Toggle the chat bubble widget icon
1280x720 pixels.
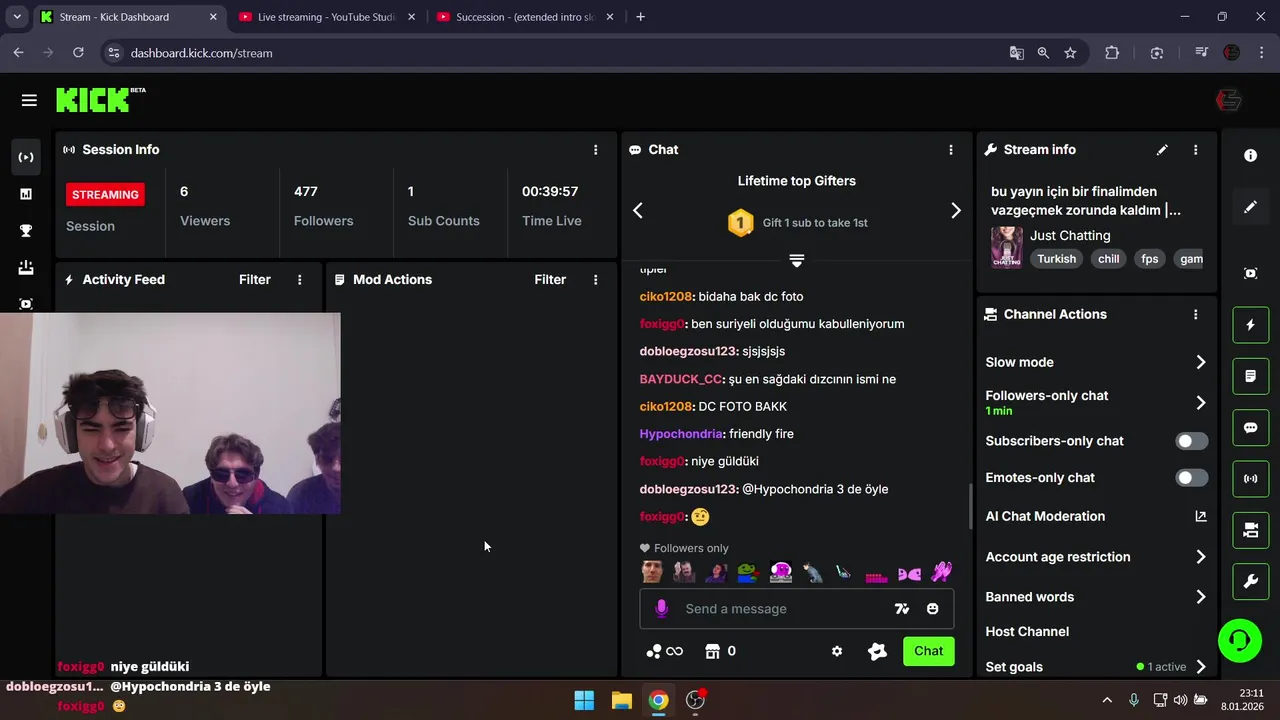(x=1250, y=428)
